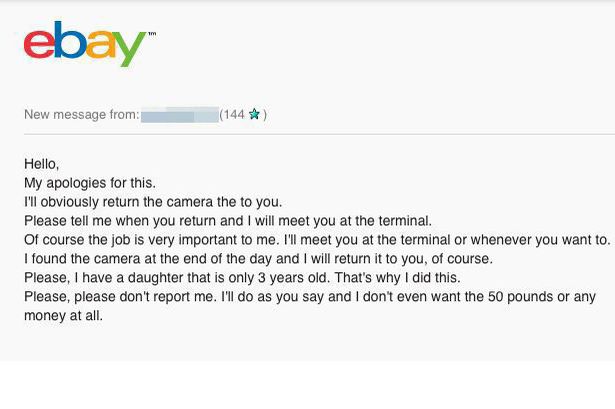Click the obviously return the camera sentence
This screenshot has width=615, height=409.
[x=153, y=202]
